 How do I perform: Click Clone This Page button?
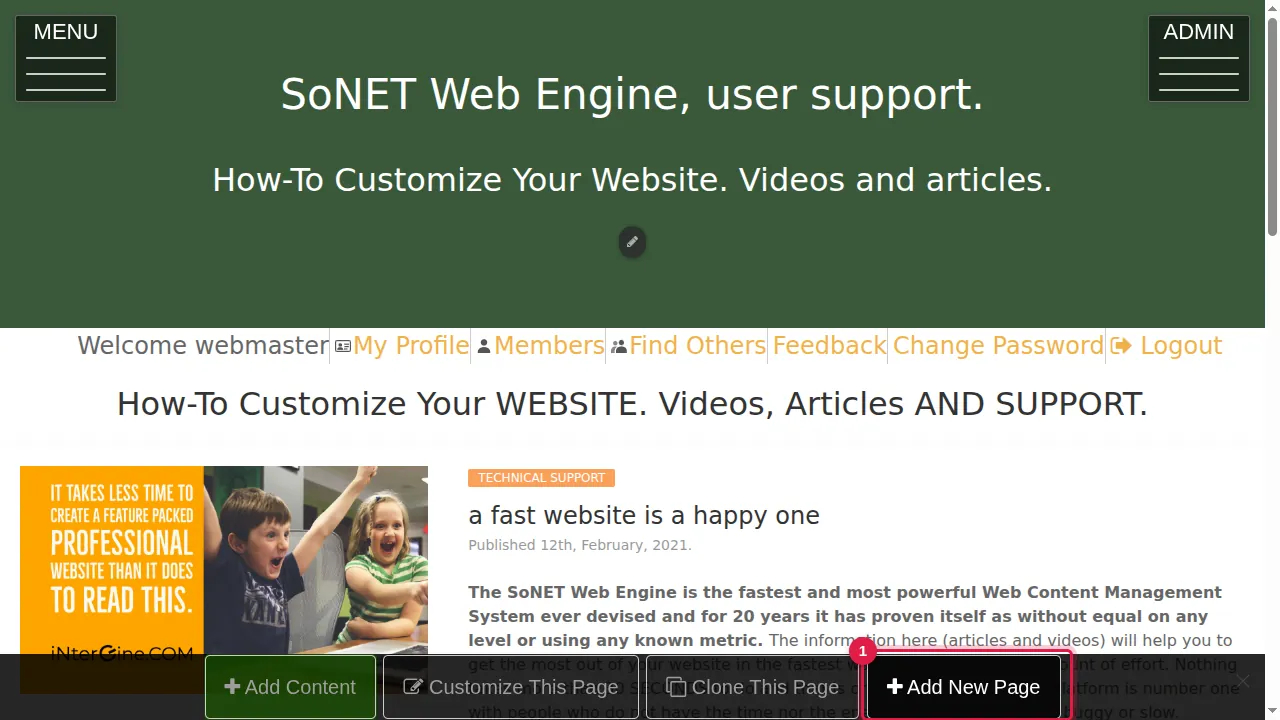(753, 687)
